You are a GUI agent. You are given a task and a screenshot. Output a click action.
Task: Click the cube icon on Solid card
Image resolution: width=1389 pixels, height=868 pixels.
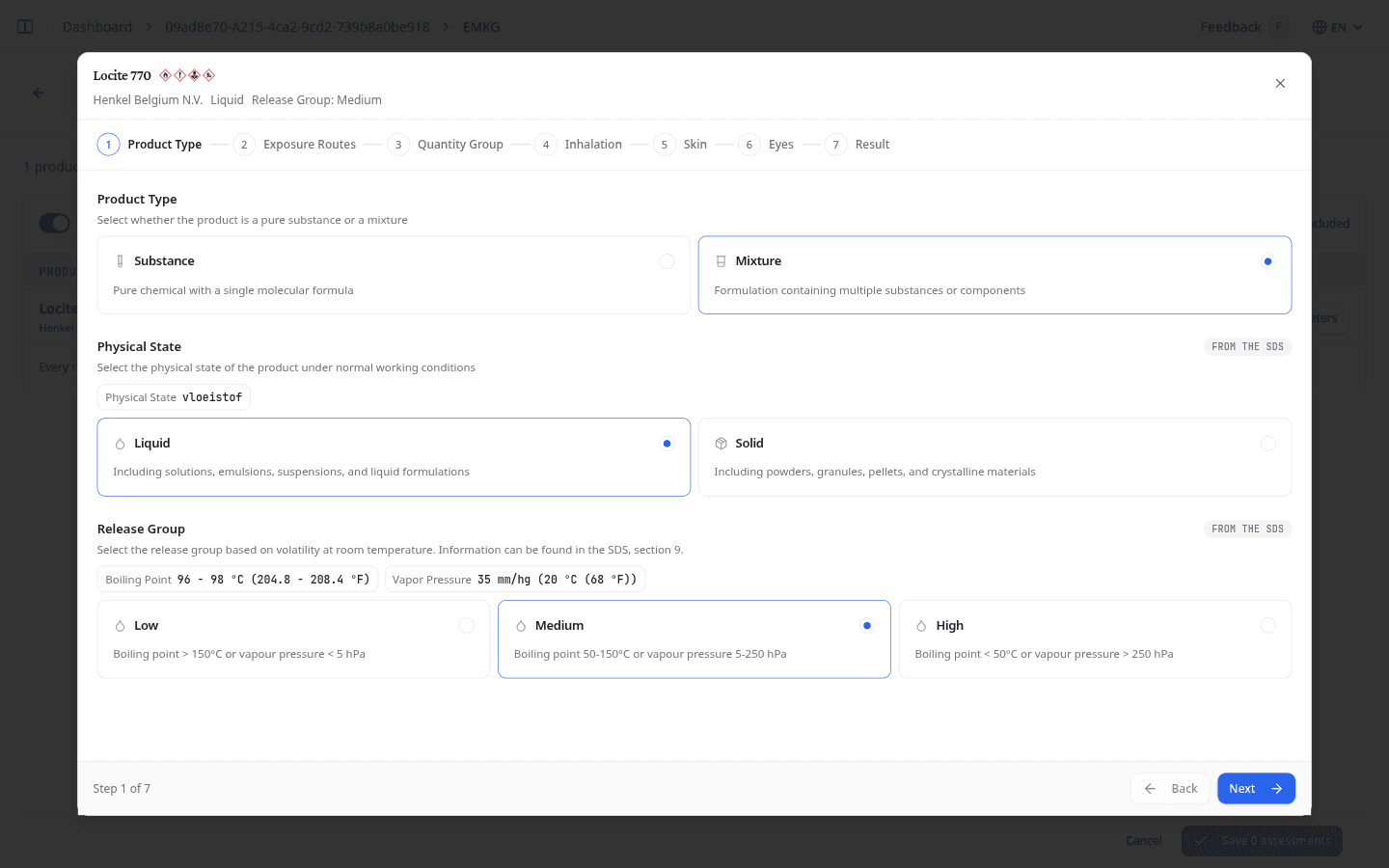point(721,444)
